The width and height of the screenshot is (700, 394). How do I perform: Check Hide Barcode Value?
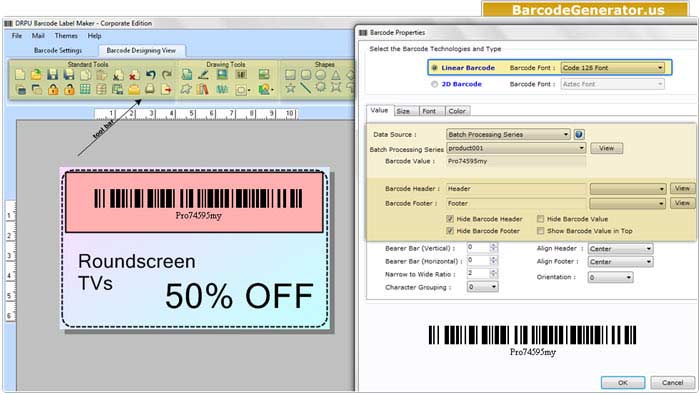(541, 219)
